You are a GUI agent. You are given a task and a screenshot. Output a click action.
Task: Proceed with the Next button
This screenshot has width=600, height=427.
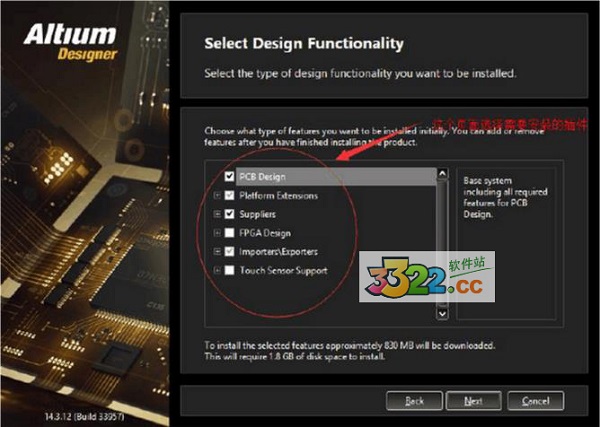pyautogui.click(x=473, y=401)
